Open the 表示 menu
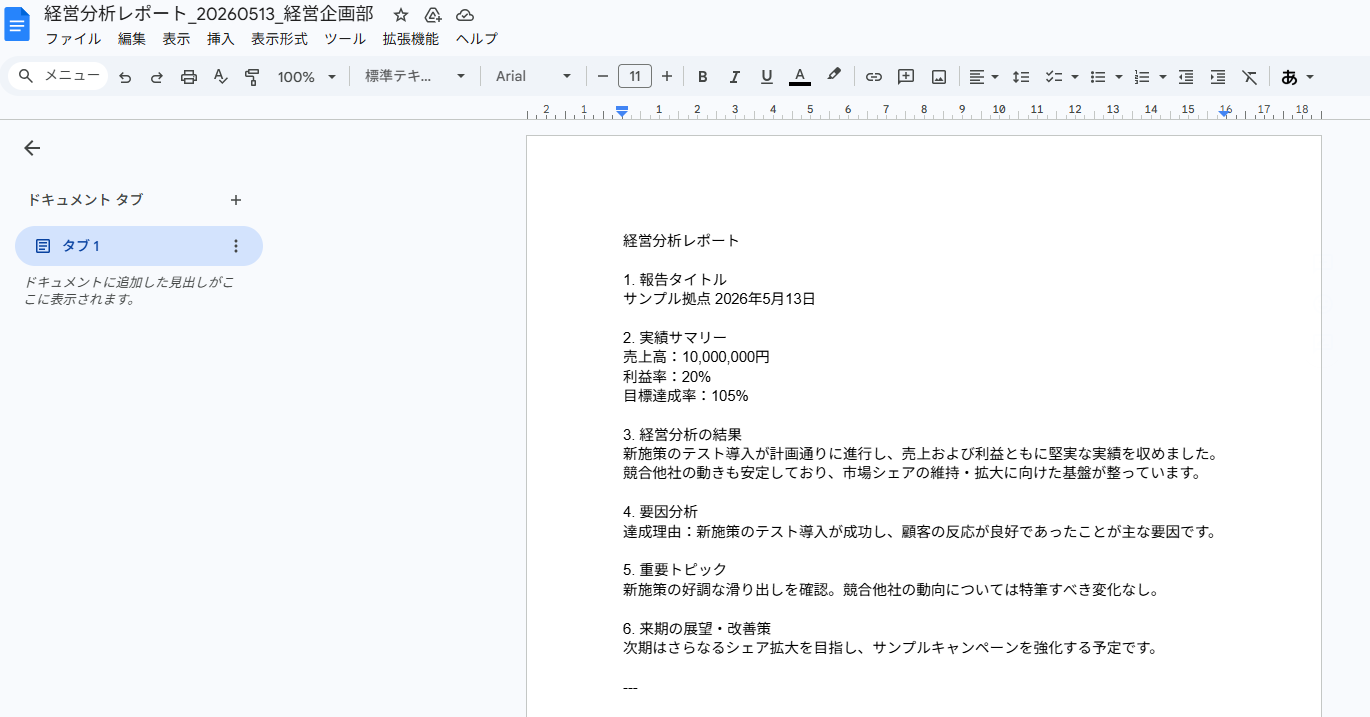 click(x=176, y=39)
